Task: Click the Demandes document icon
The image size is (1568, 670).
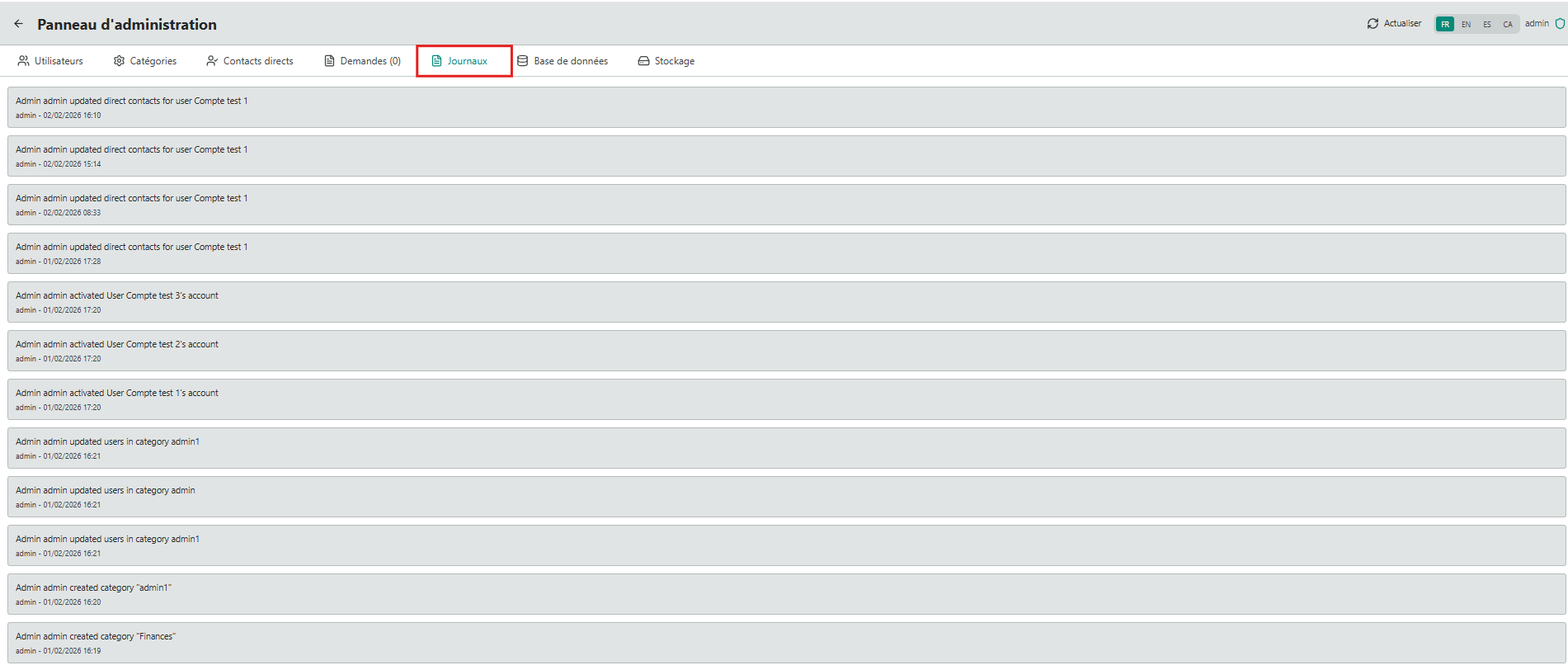Action: [329, 61]
